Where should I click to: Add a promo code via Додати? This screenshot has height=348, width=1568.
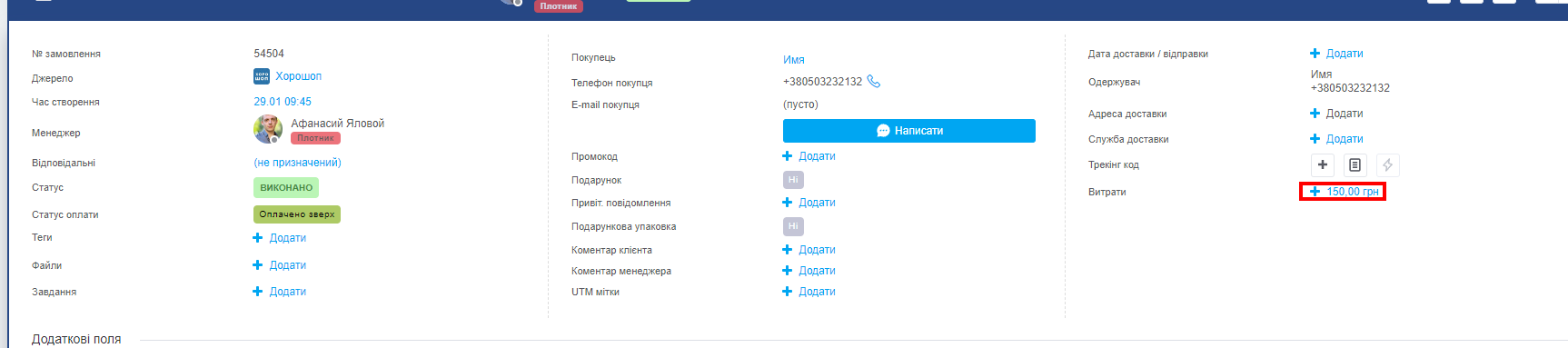click(x=817, y=156)
